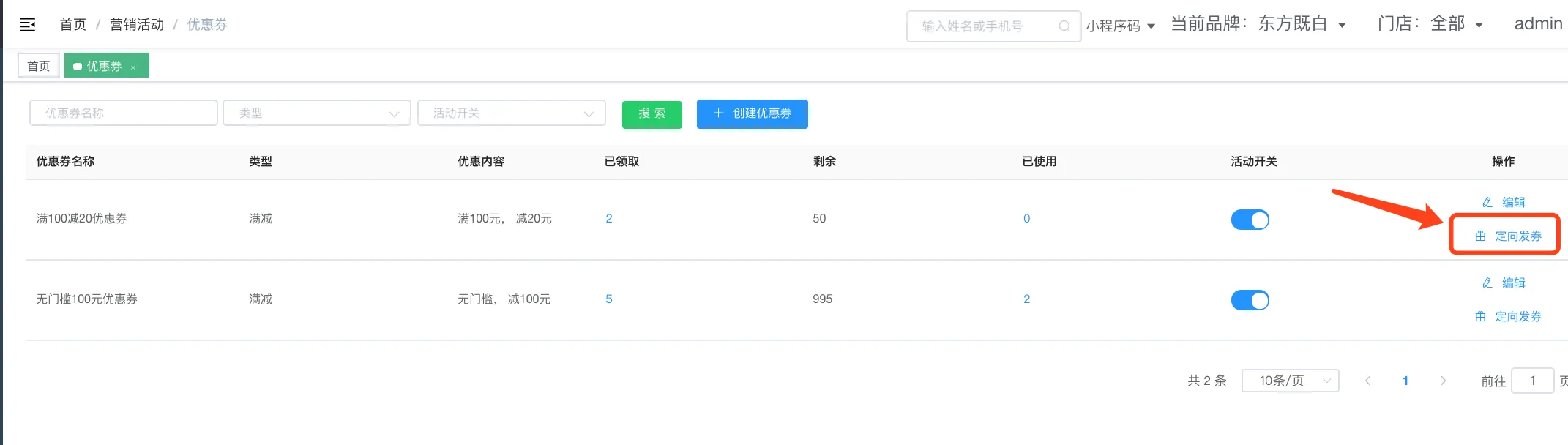
Task: Click edit pencil icon for 满100减20优惠券
Action: click(1487, 202)
